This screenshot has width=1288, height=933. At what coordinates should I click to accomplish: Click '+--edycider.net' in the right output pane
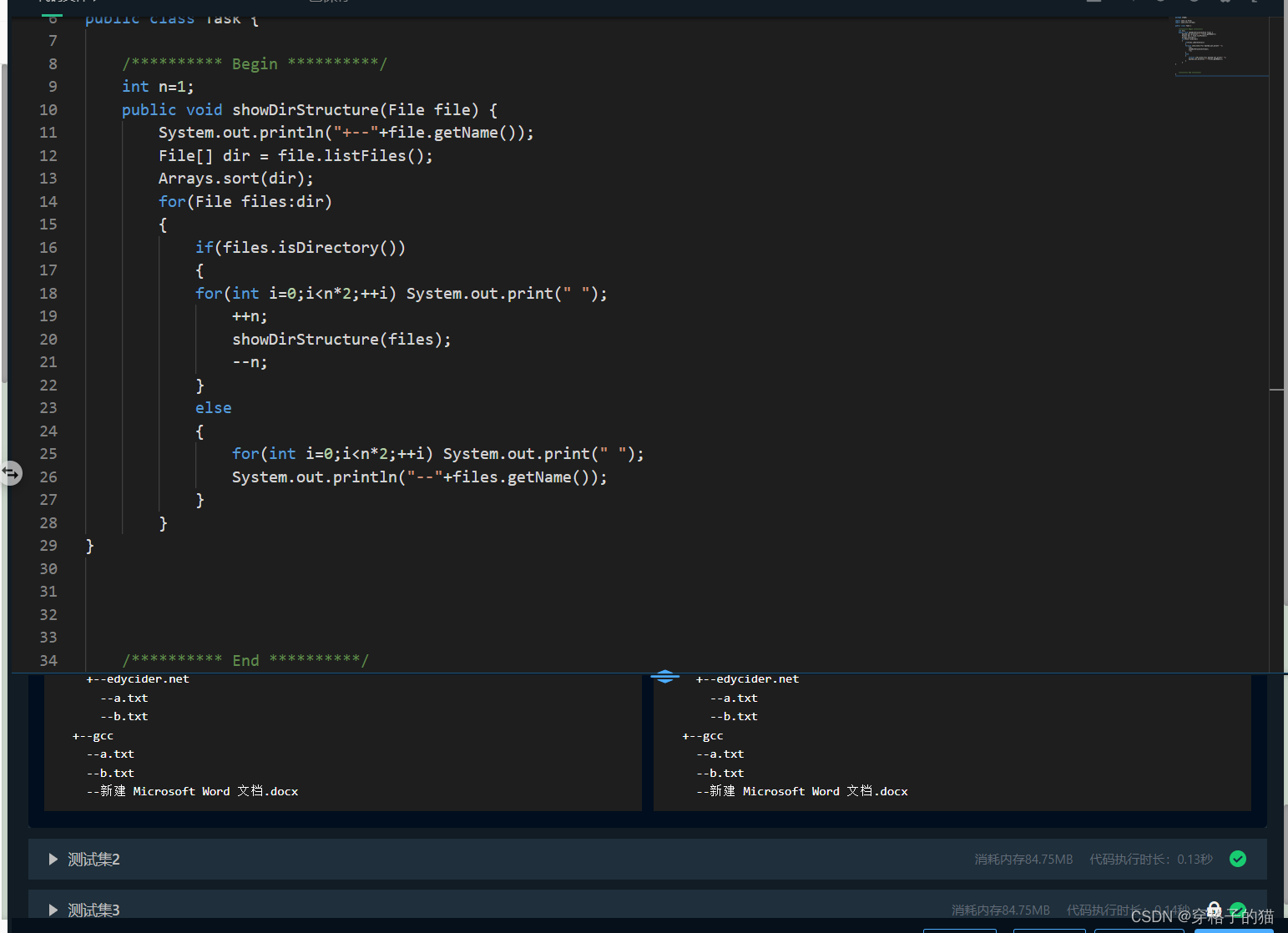(x=747, y=679)
